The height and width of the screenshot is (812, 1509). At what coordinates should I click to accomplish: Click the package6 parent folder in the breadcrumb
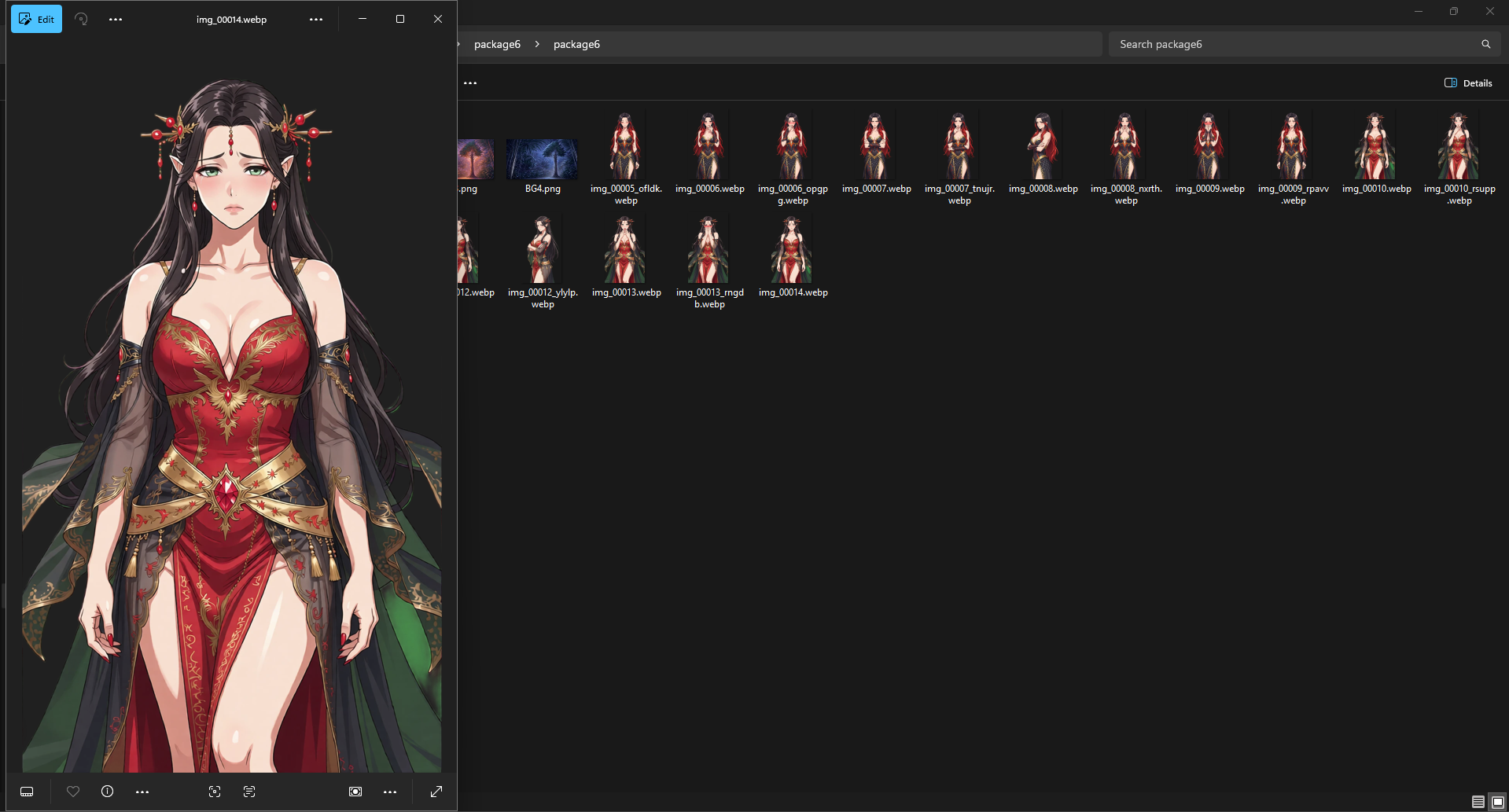pos(497,44)
